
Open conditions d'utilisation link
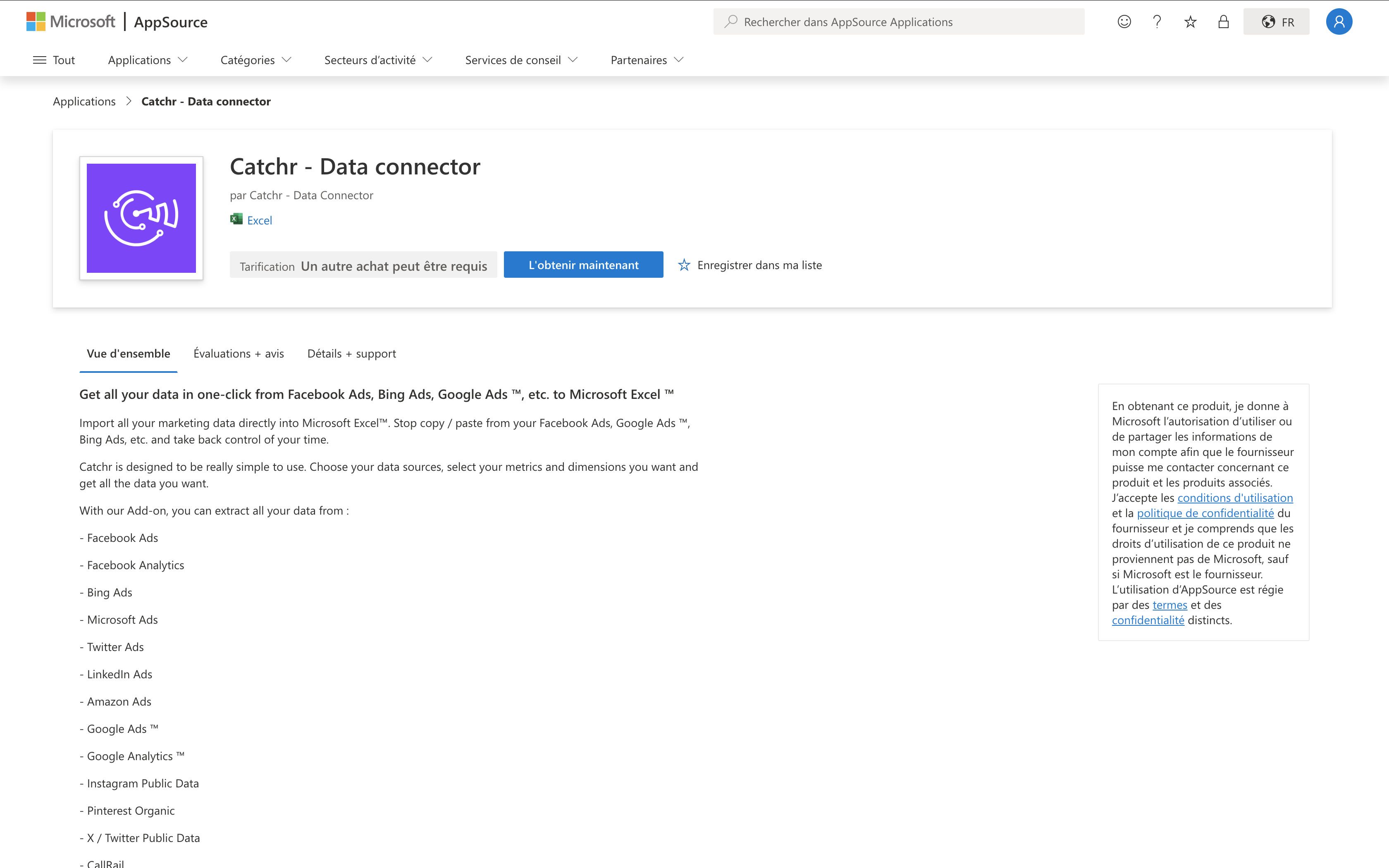(x=1235, y=498)
